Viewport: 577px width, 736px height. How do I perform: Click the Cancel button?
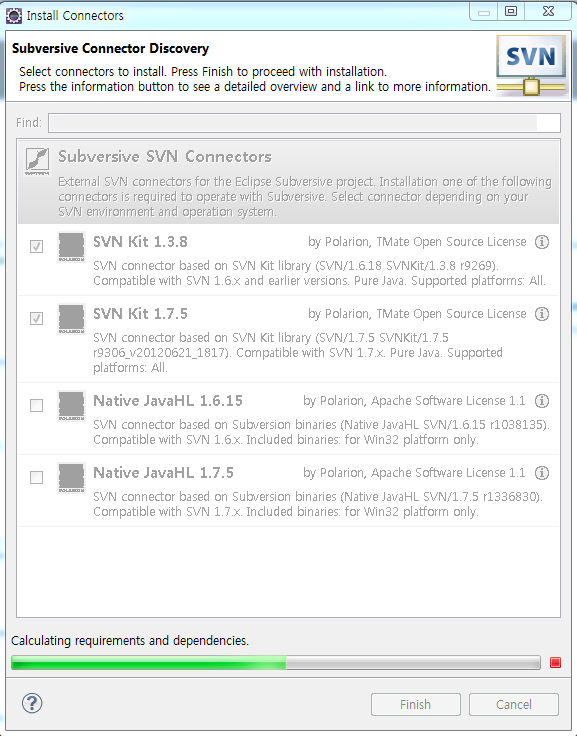pyautogui.click(x=514, y=705)
